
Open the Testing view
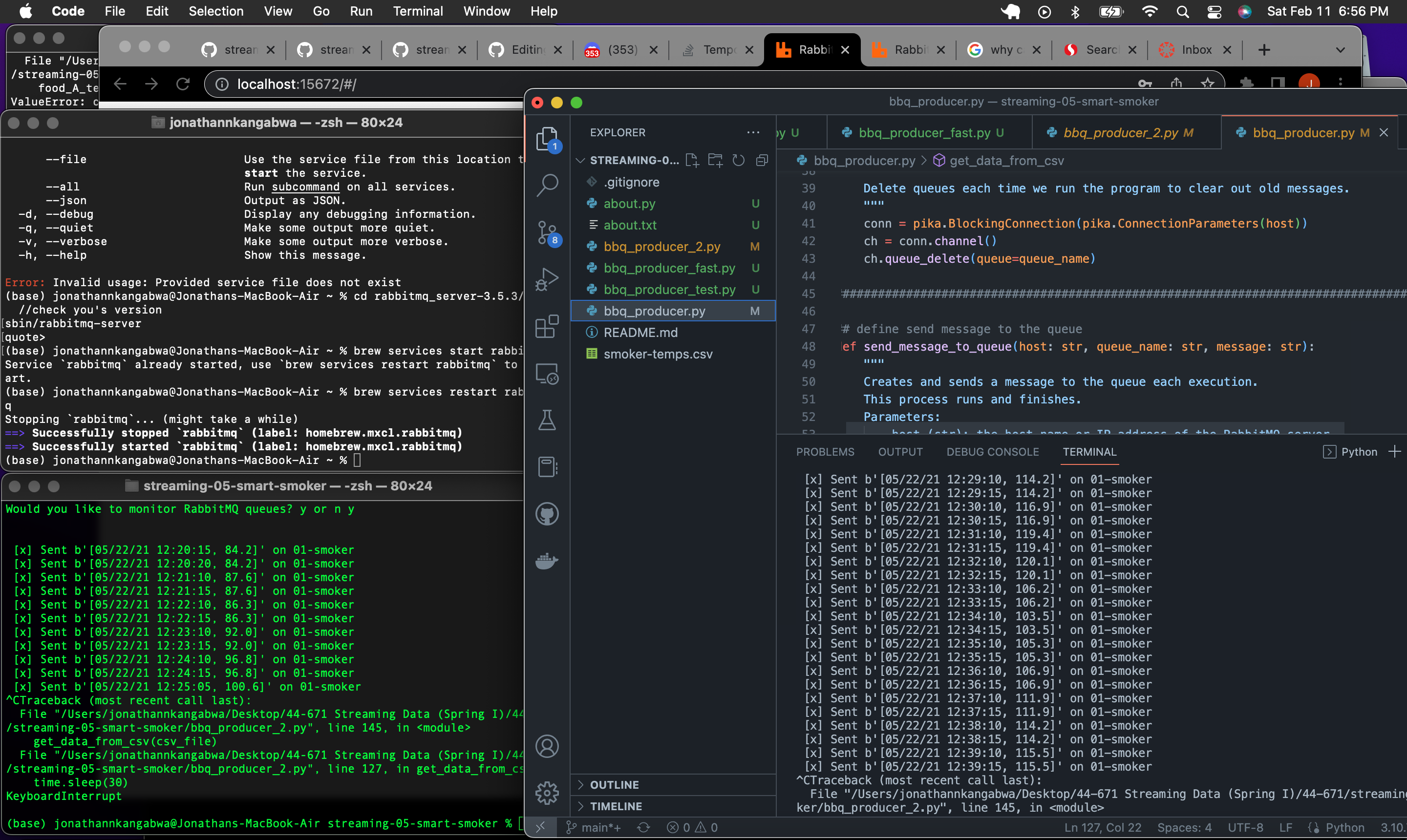pyautogui.click(x=547, y=420)
